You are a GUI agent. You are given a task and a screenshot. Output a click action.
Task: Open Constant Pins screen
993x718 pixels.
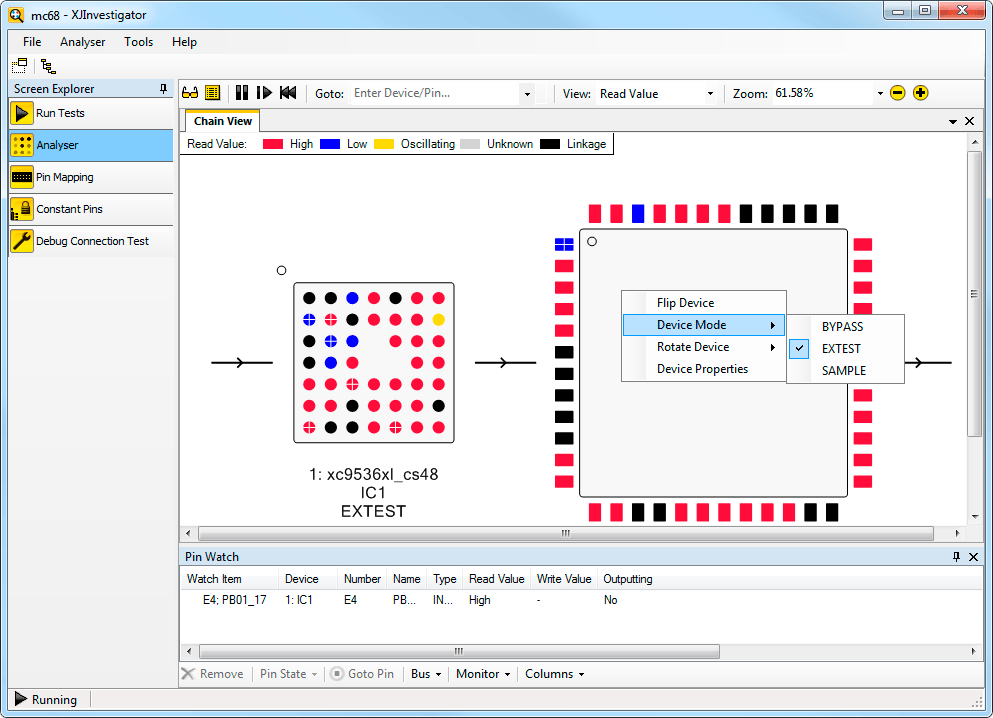91,209
